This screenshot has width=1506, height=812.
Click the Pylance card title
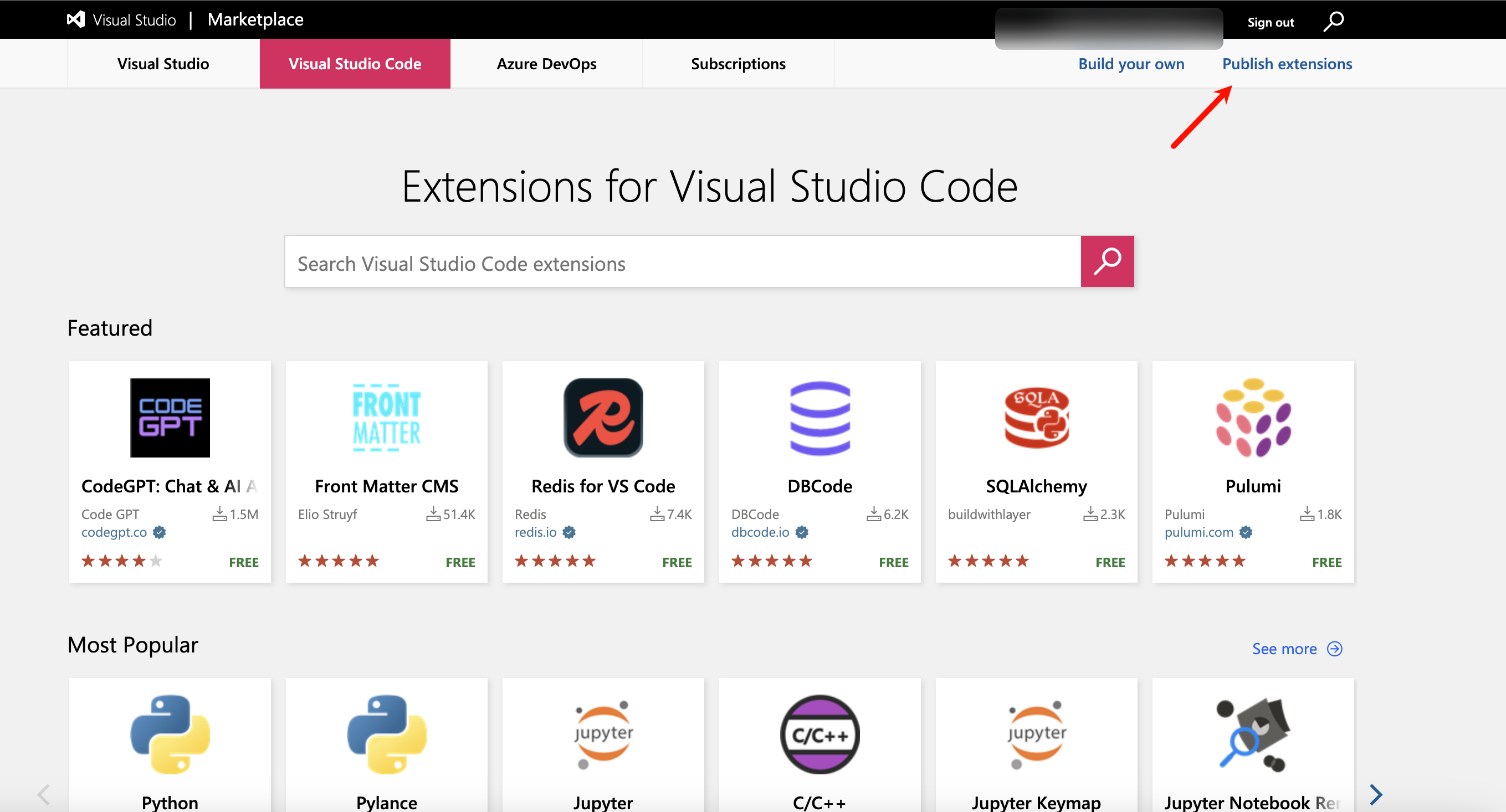pyautogui.click(x=386, y=802)
